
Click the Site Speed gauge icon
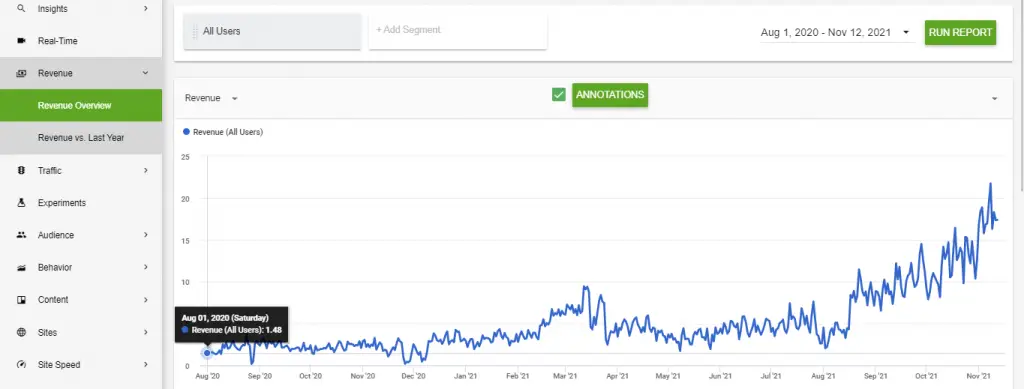click(x=21, y=364)
